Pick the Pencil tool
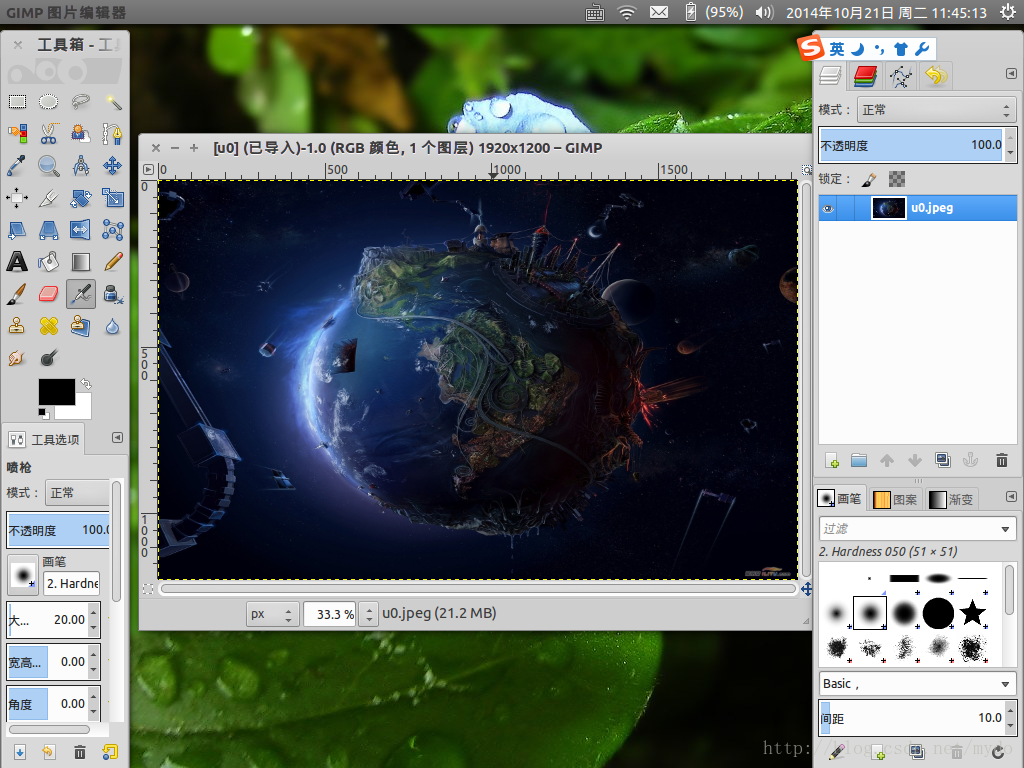Screen dimensions: 1024x768 [x=112, y=262]
